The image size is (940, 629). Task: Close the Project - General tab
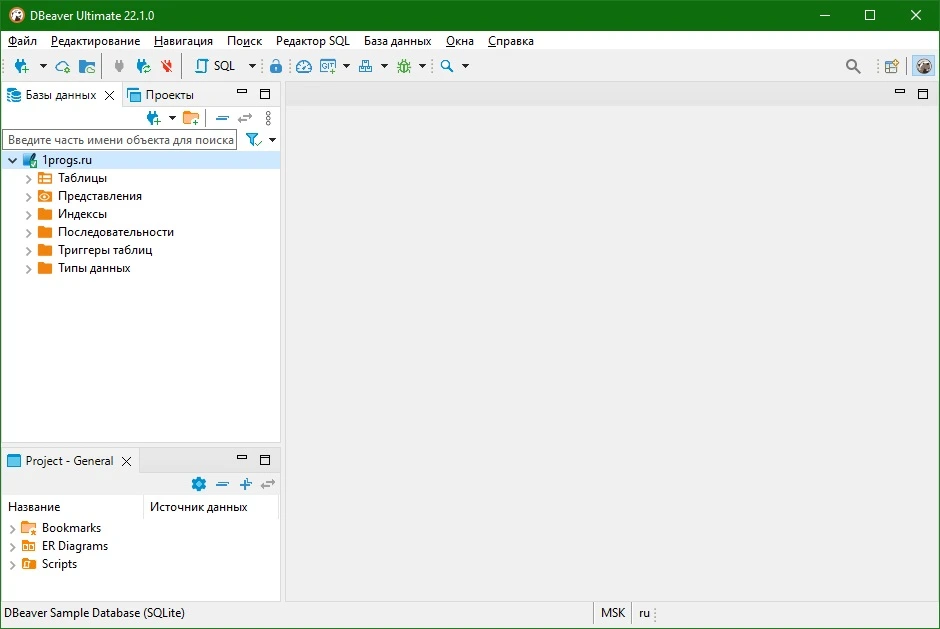tap(126, 461)
